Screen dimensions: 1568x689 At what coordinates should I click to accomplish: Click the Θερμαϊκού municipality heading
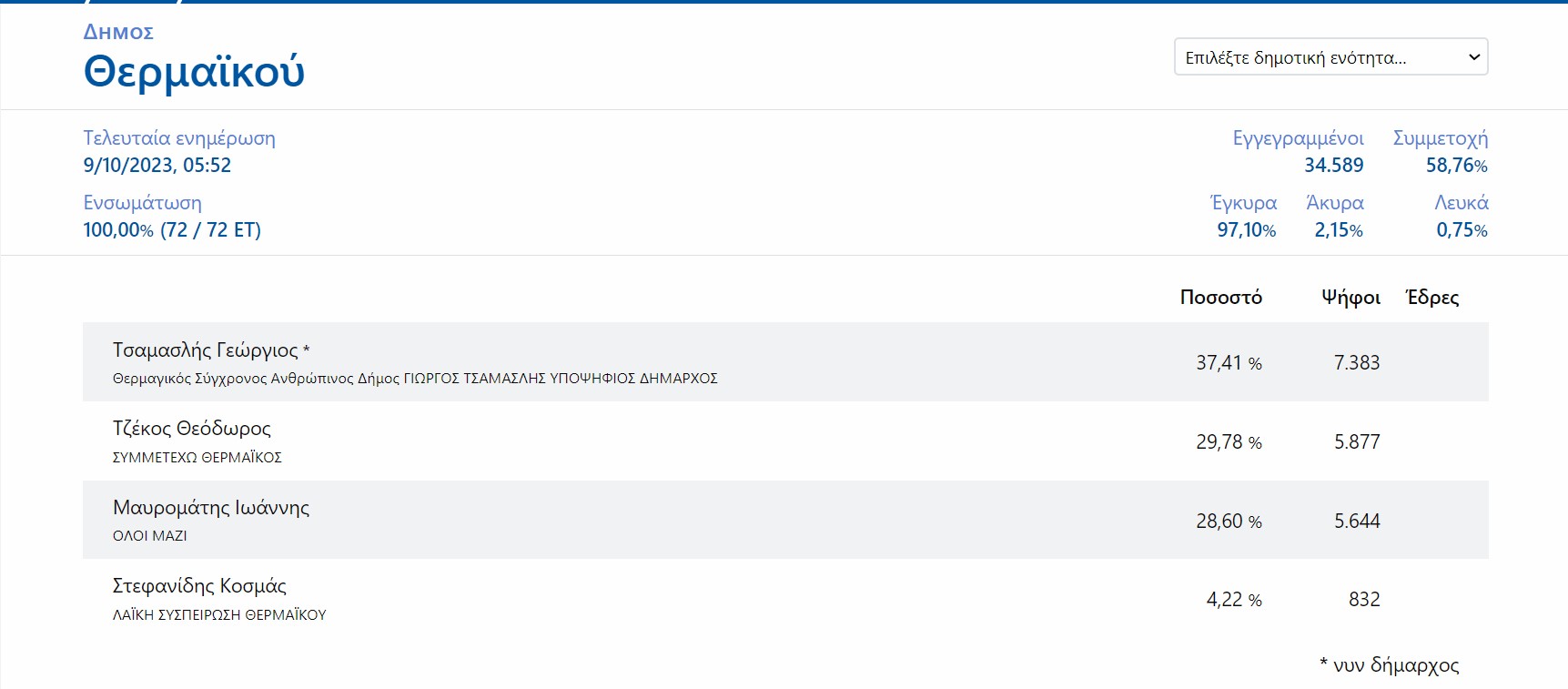tap(194, 72)
